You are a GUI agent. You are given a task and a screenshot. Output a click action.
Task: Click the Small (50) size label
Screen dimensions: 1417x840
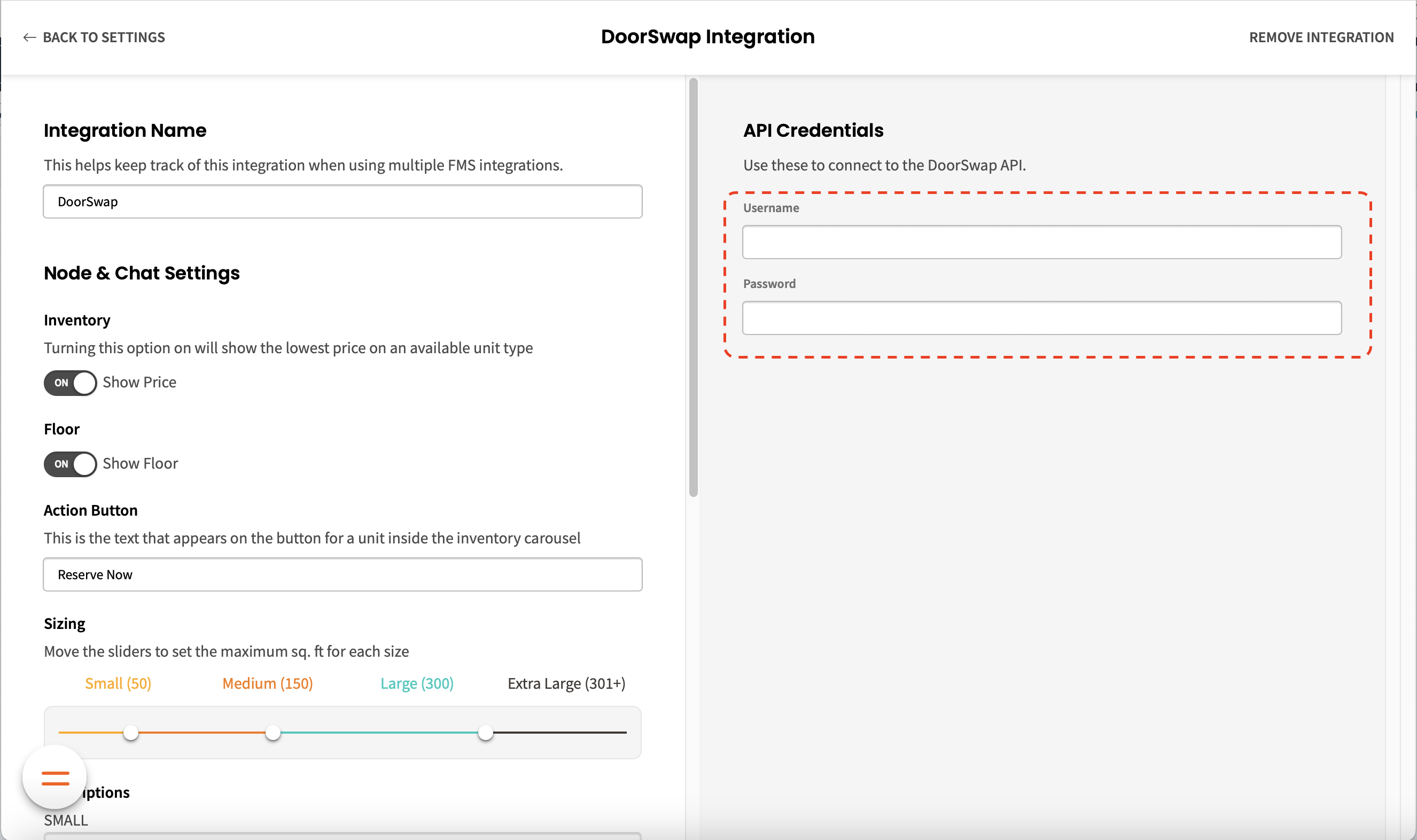[118, 684]
